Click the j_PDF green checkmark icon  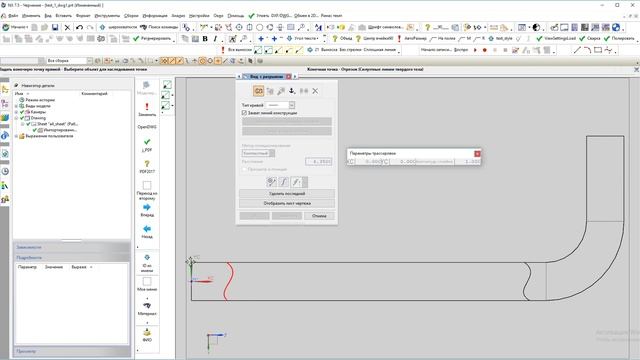147,142
